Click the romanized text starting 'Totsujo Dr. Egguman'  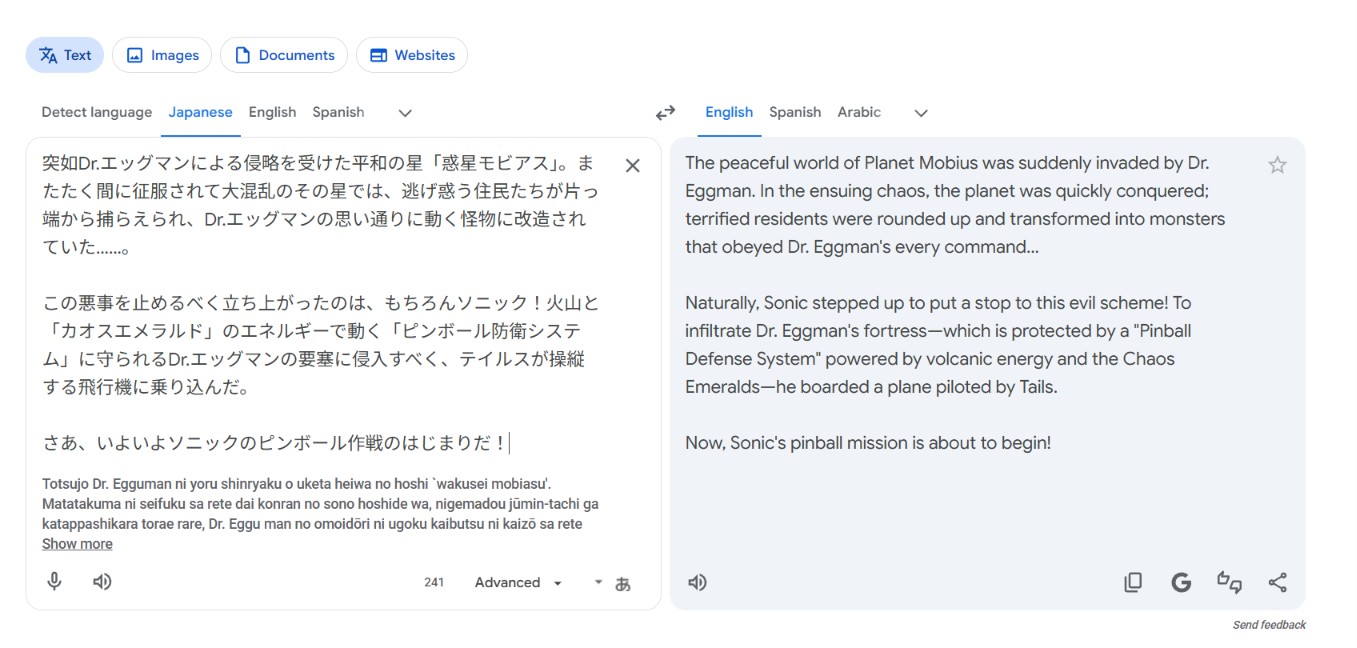click(320, 504)
